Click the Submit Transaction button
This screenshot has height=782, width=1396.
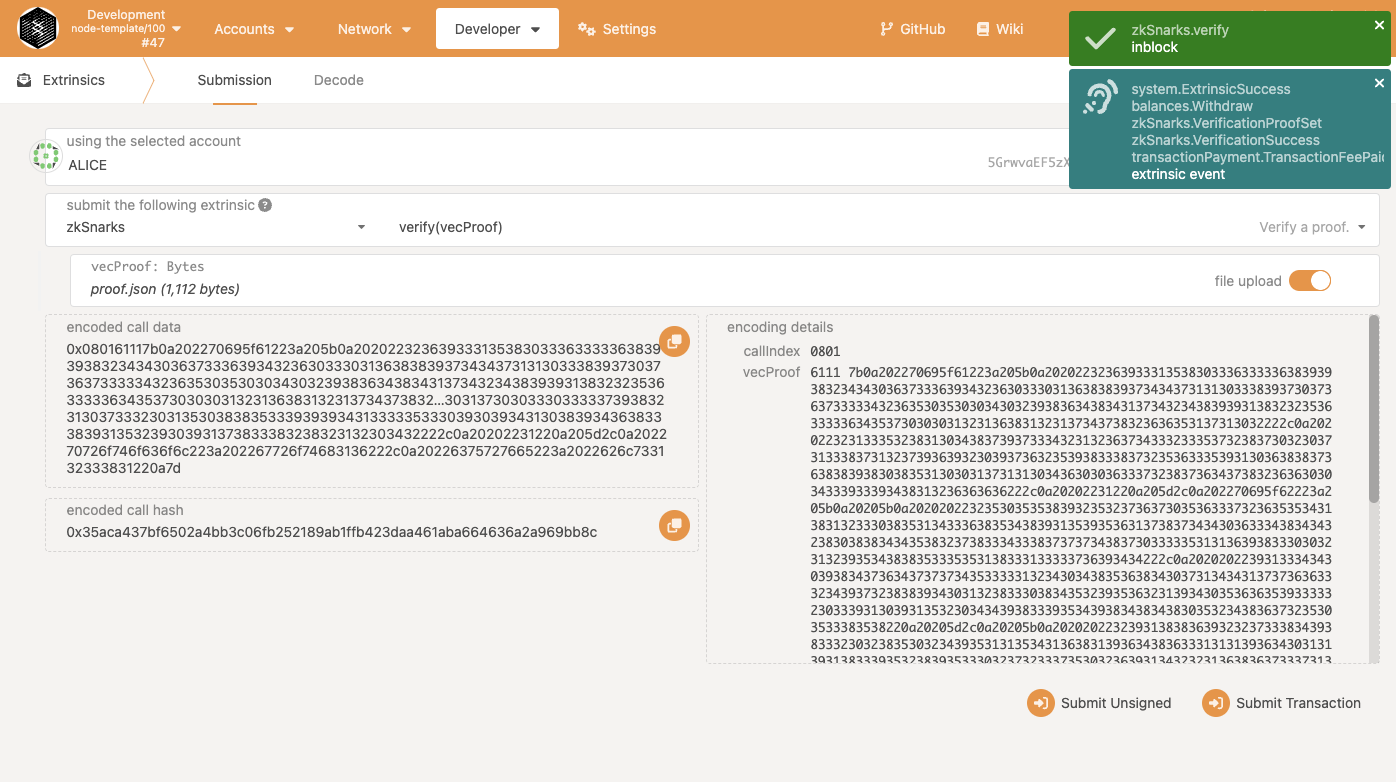click(x=1282, y=703)
